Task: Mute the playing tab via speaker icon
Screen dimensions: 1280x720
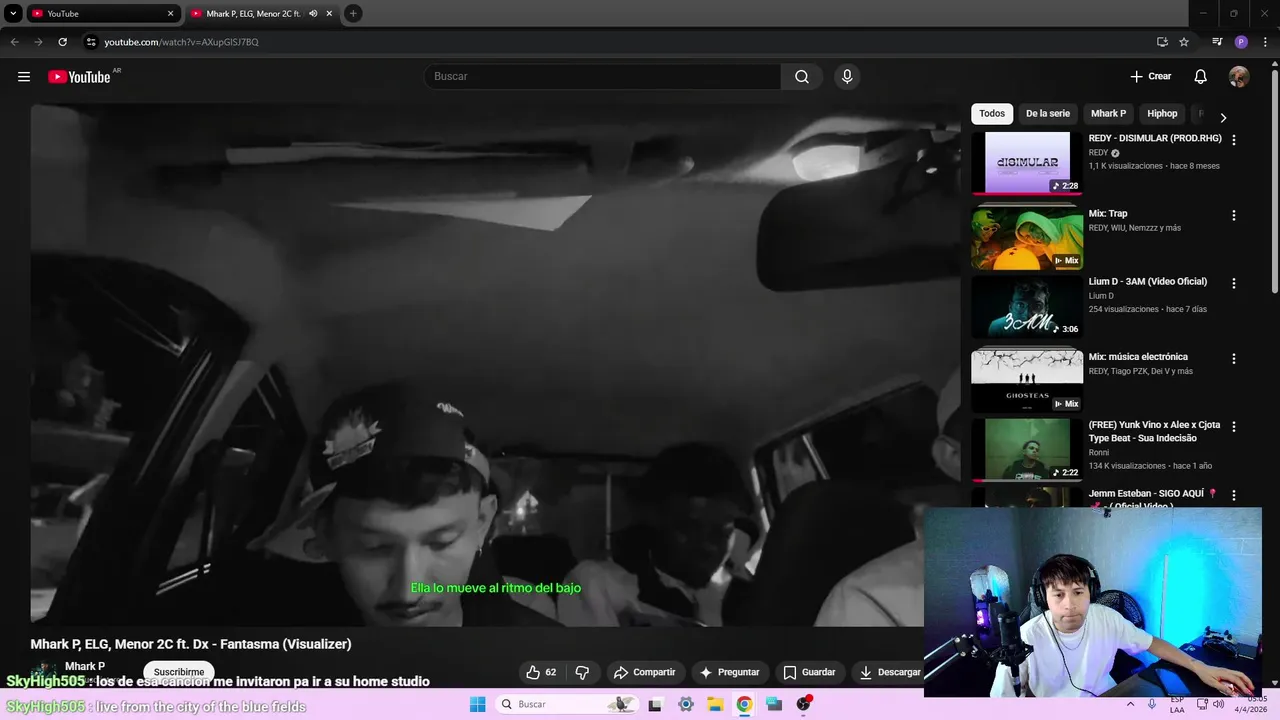Action: tap(313, 14)
